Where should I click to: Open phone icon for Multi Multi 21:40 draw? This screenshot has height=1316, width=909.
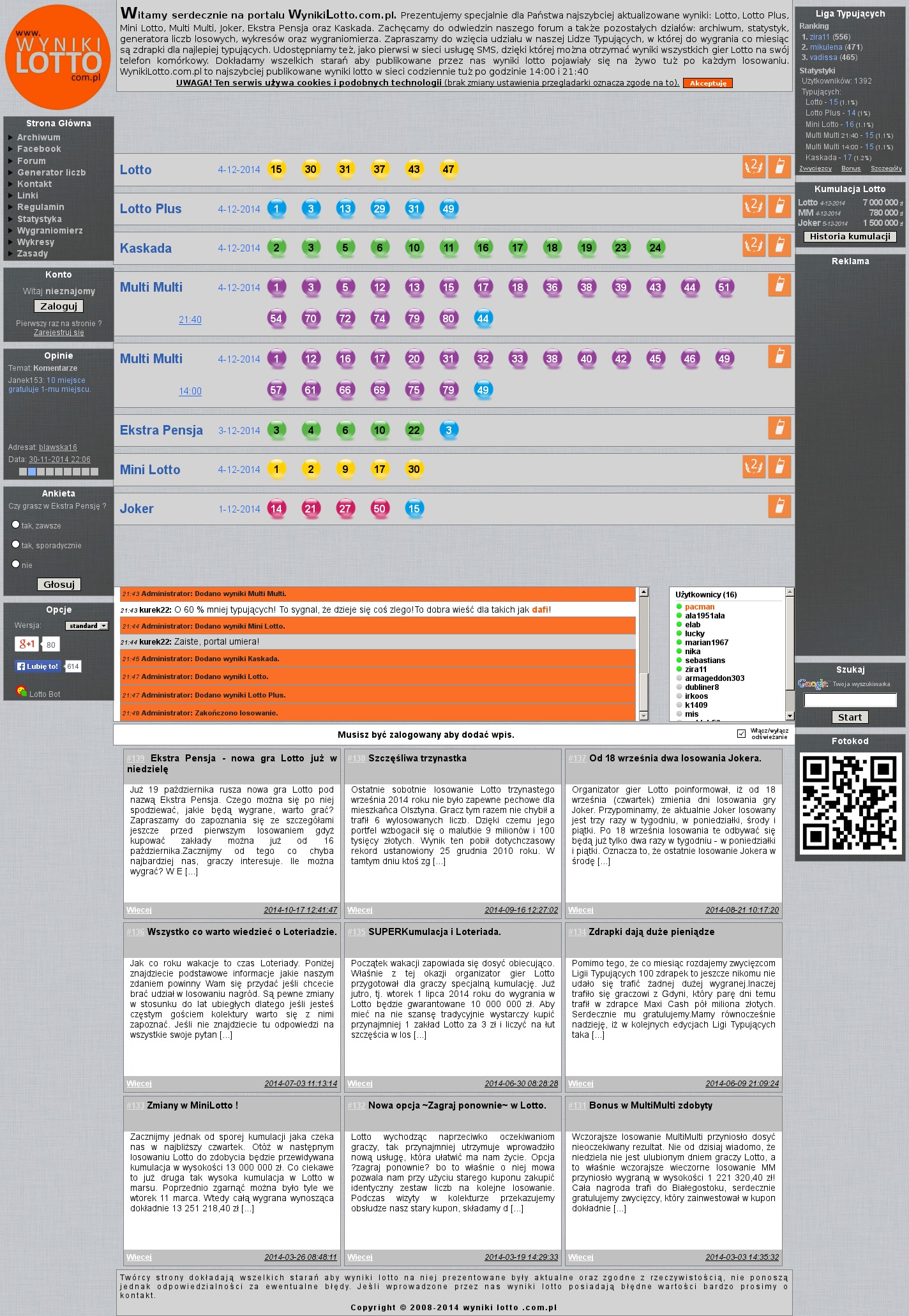[779, 285]
